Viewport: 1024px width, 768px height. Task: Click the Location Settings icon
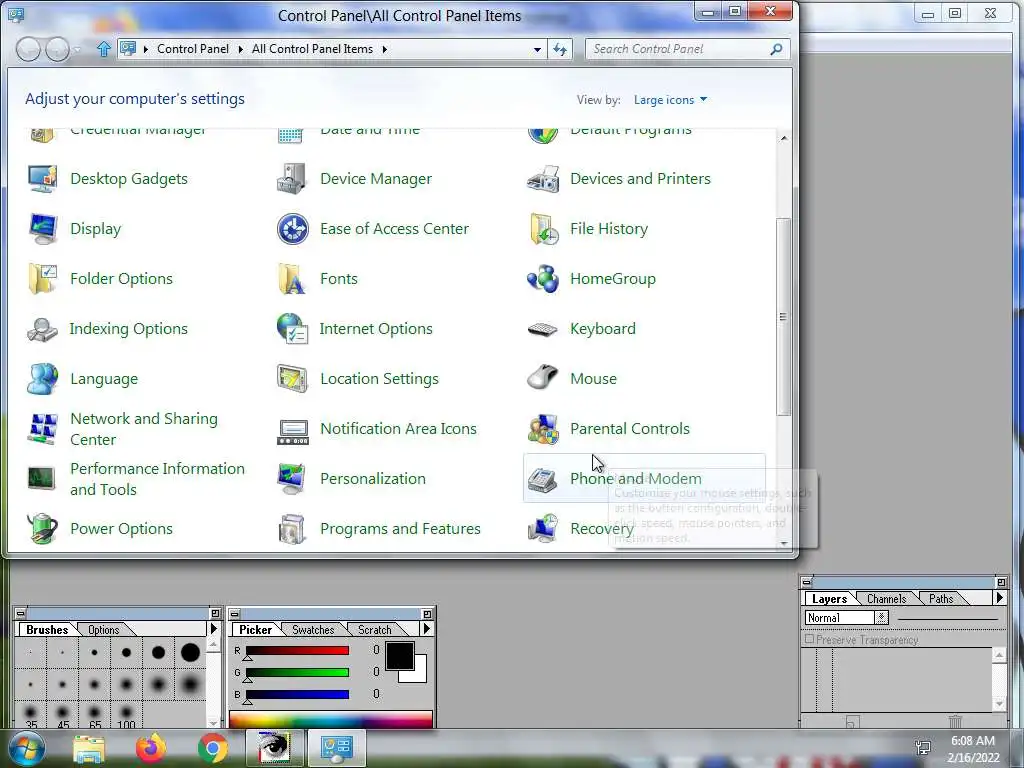[x=292, y=379]
